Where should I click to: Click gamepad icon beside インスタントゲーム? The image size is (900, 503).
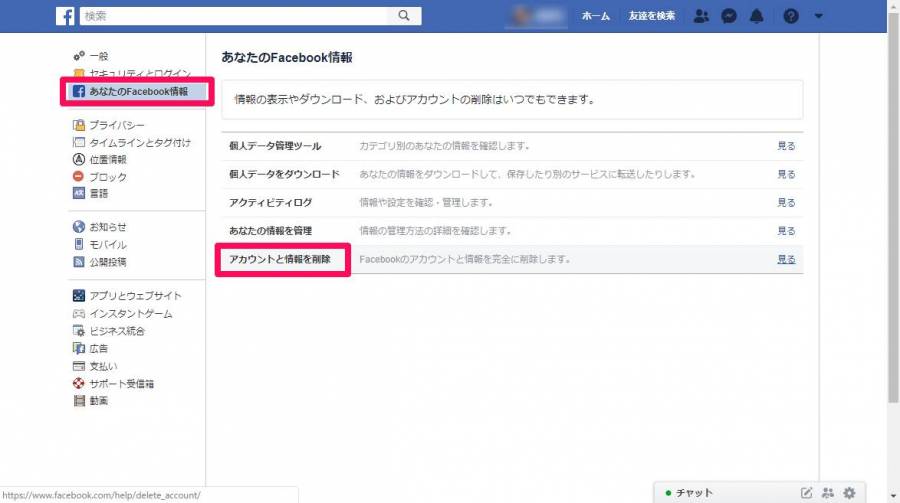(x=79, y=314)
